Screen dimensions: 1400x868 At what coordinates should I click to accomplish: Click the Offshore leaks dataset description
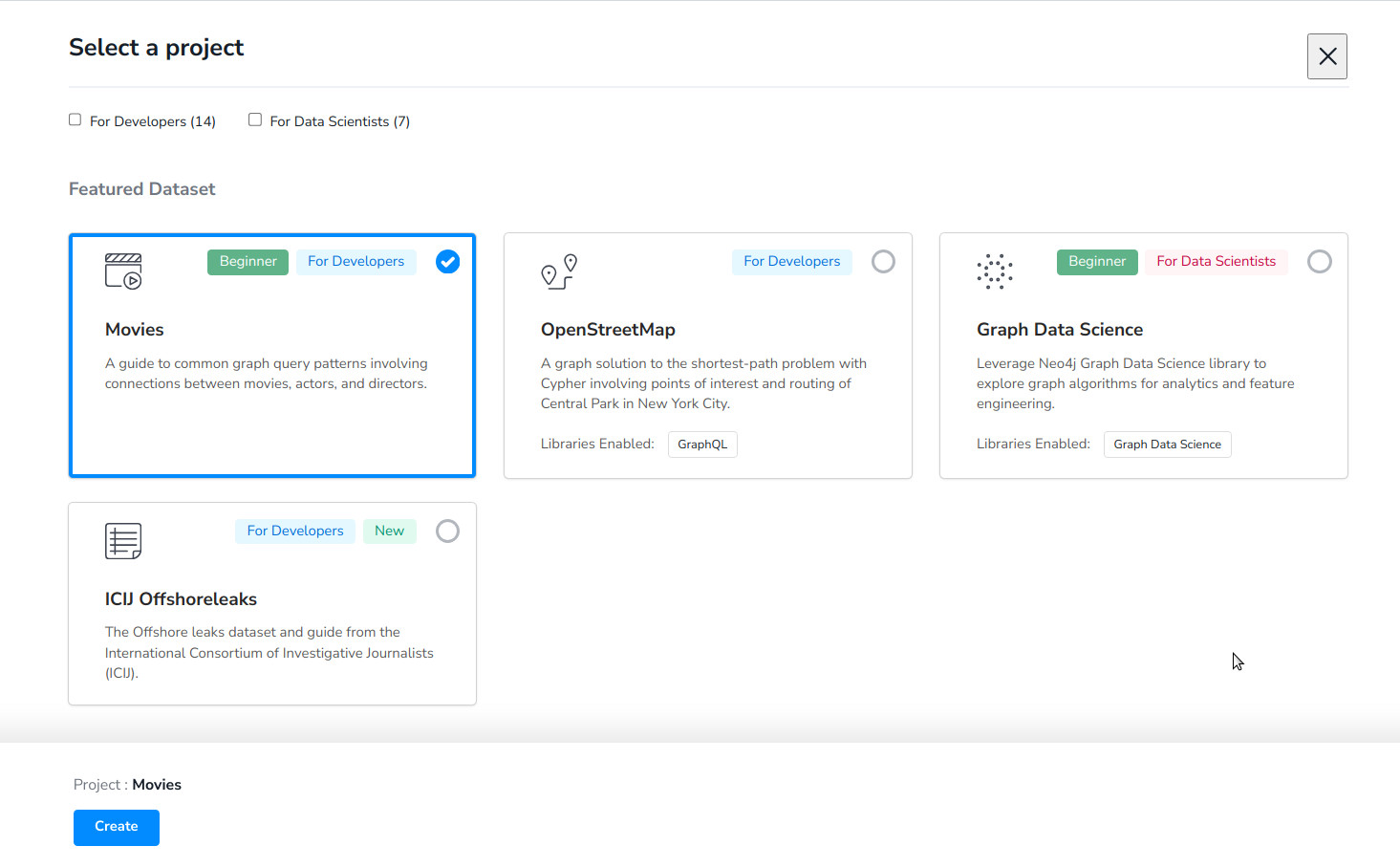tap(269, 653)
